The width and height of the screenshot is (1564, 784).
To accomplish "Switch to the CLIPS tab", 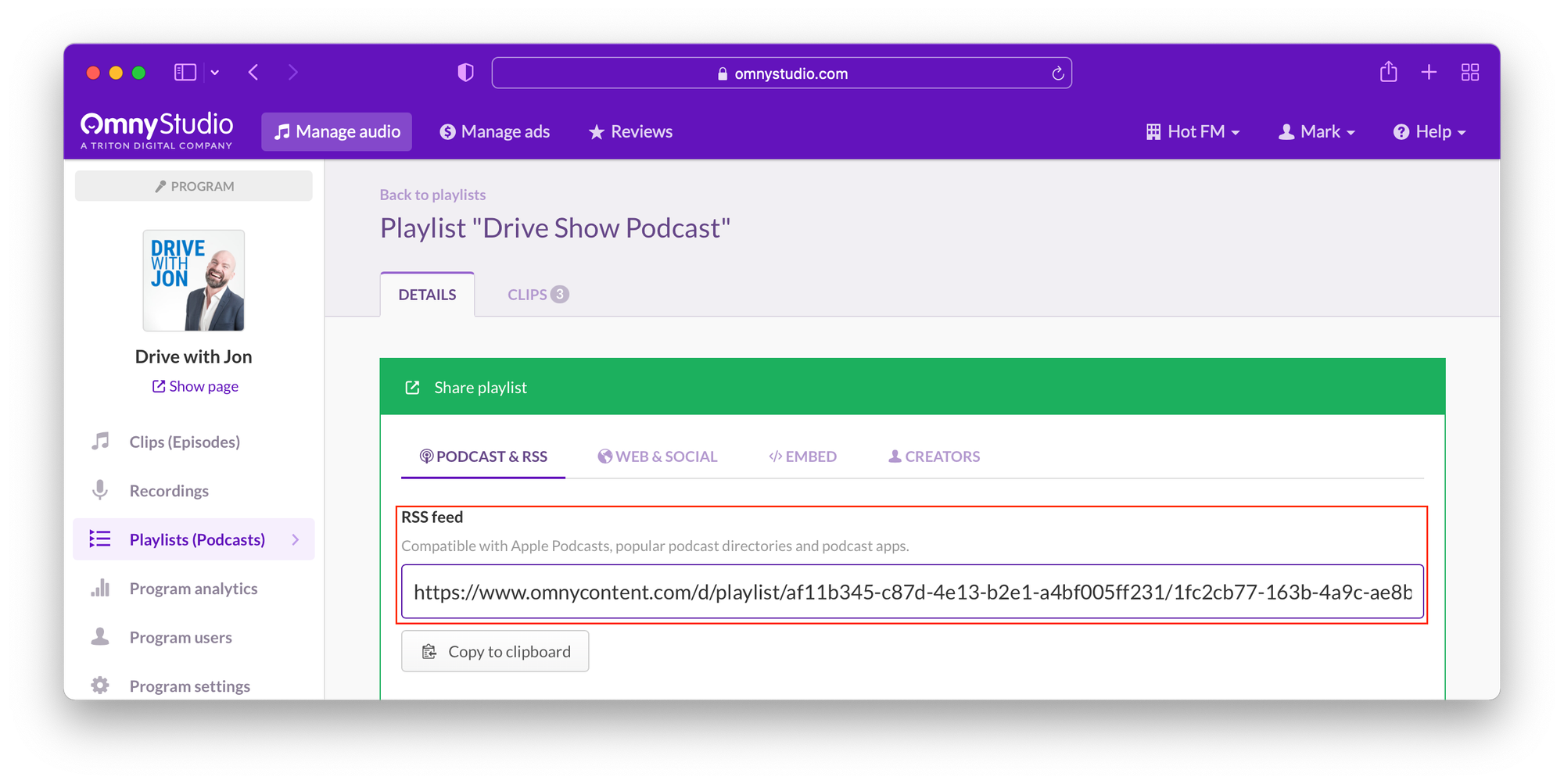I will (538, 295).
